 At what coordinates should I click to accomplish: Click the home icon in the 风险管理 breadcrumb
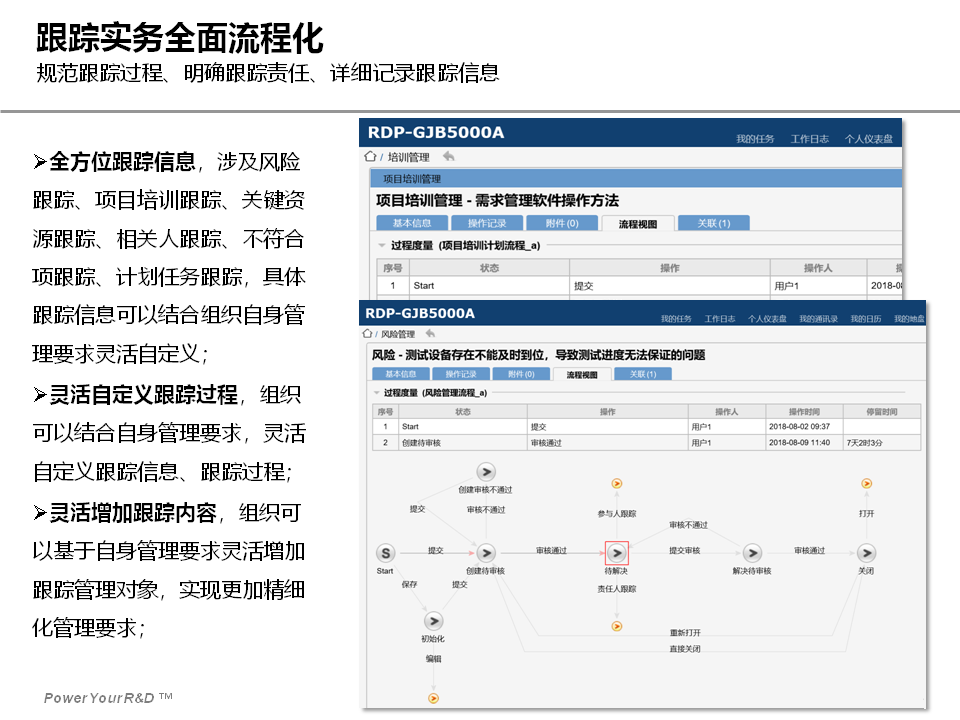[367, 333]
